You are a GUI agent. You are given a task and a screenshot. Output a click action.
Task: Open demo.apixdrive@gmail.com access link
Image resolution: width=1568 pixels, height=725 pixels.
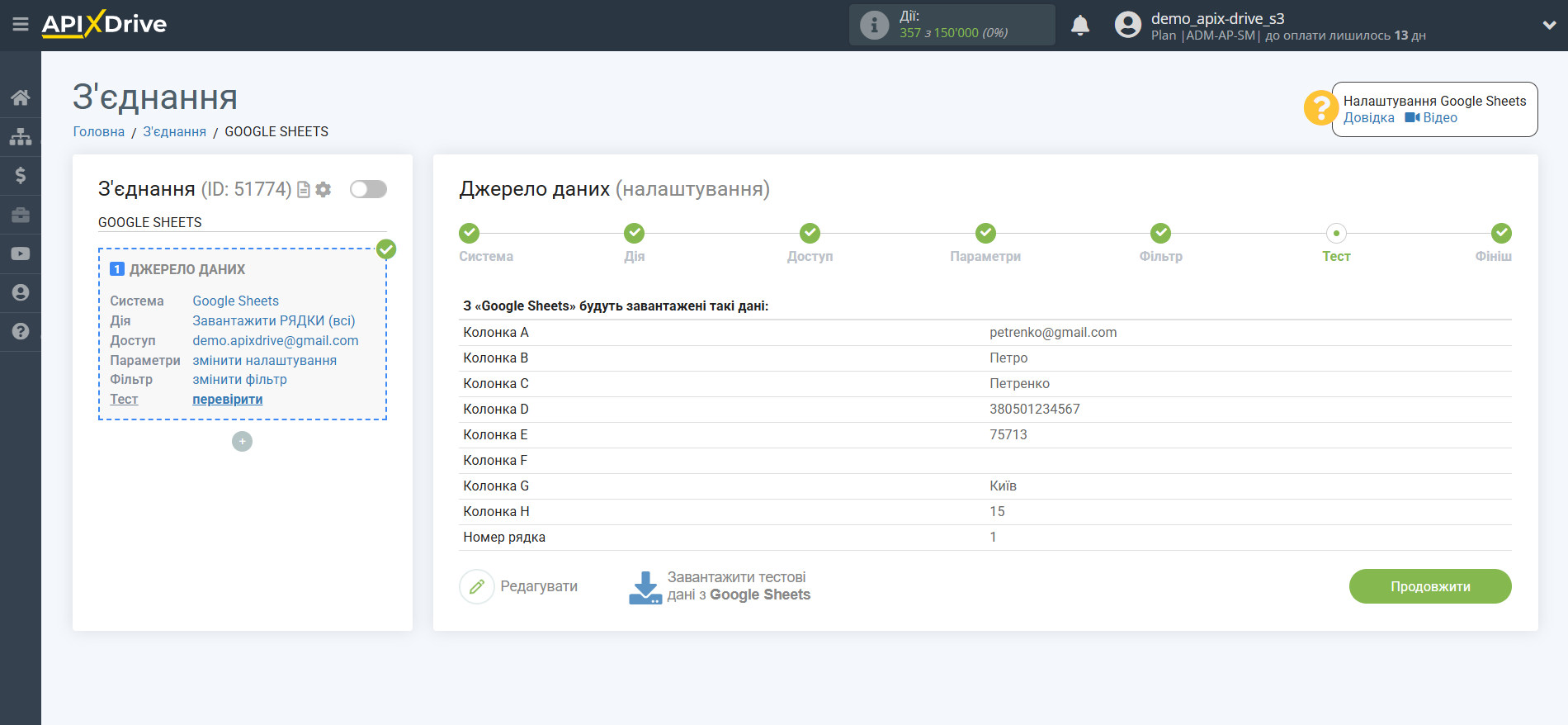click(276, 340)
